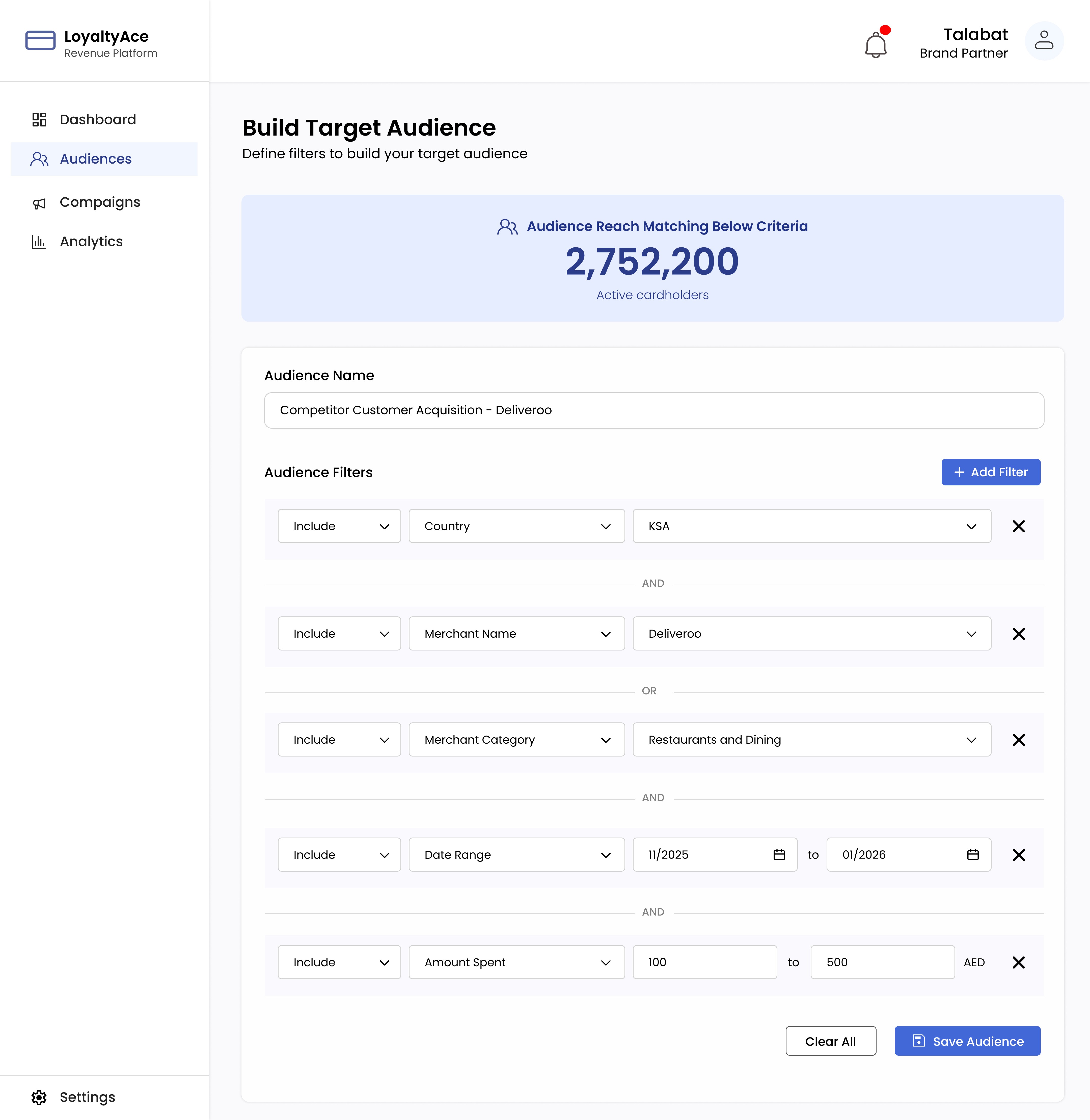Navigate to Compaigns in sidebar
1090x1120 pixels.
click(100, 203)
